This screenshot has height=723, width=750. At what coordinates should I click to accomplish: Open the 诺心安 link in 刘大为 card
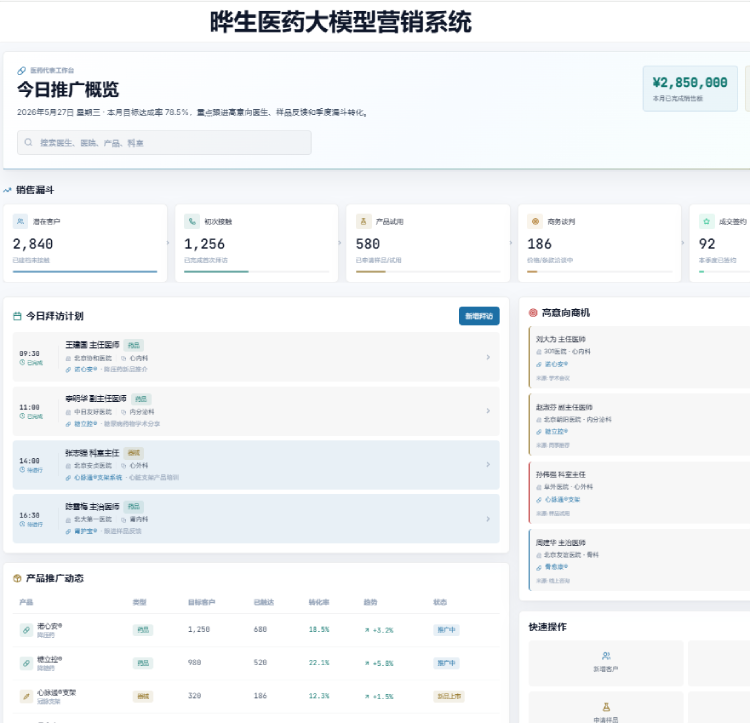[556, 364]
